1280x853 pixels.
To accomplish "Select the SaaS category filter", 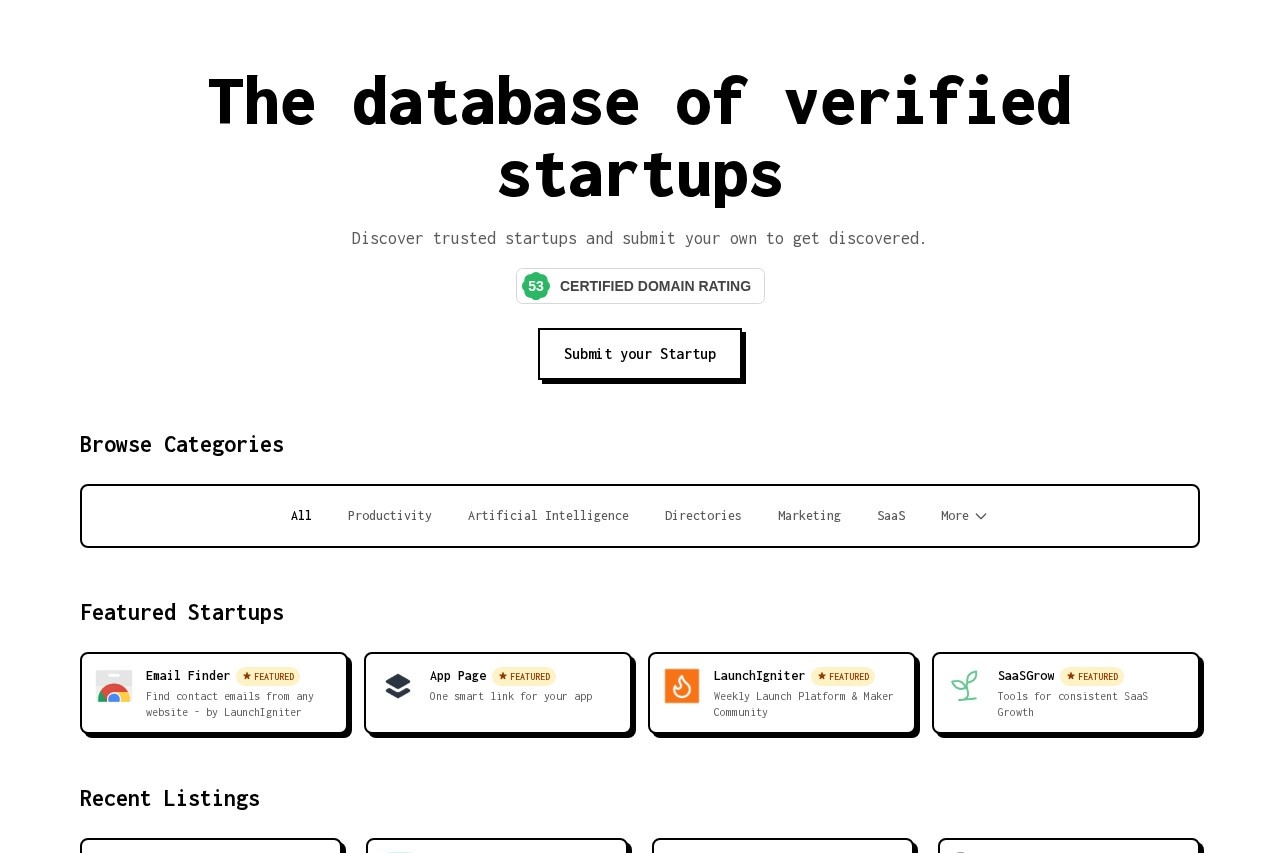I will tap(891, 515).
